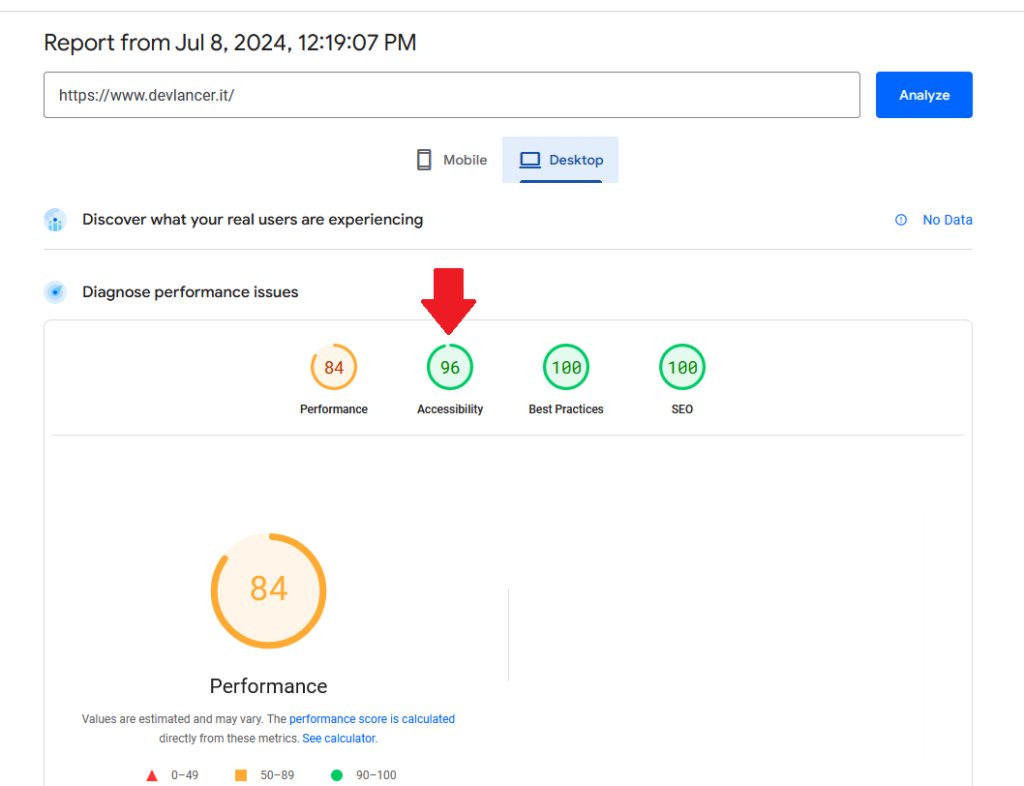Screen dimensions: 1024x786
Task: Click the large Performance gauge circle
Action: coord(268,590)
